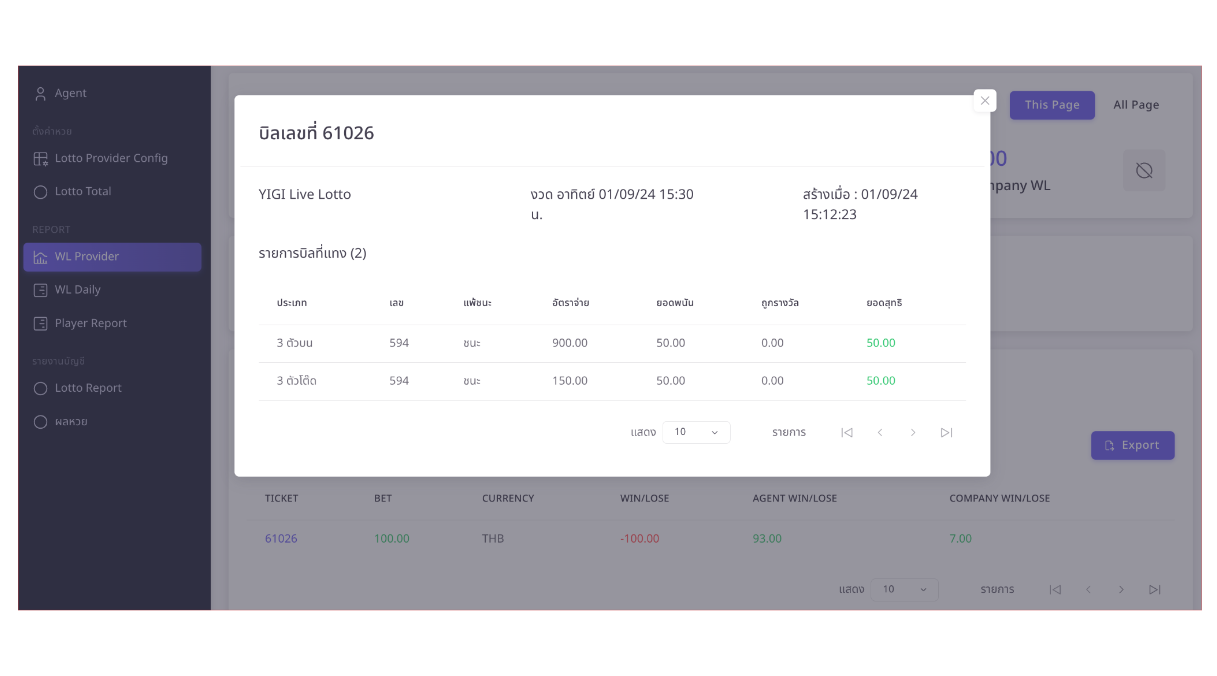Open rows-per-page dropdown below ticket table
The image size is (1217, 676).
click(x=904, y=590)
